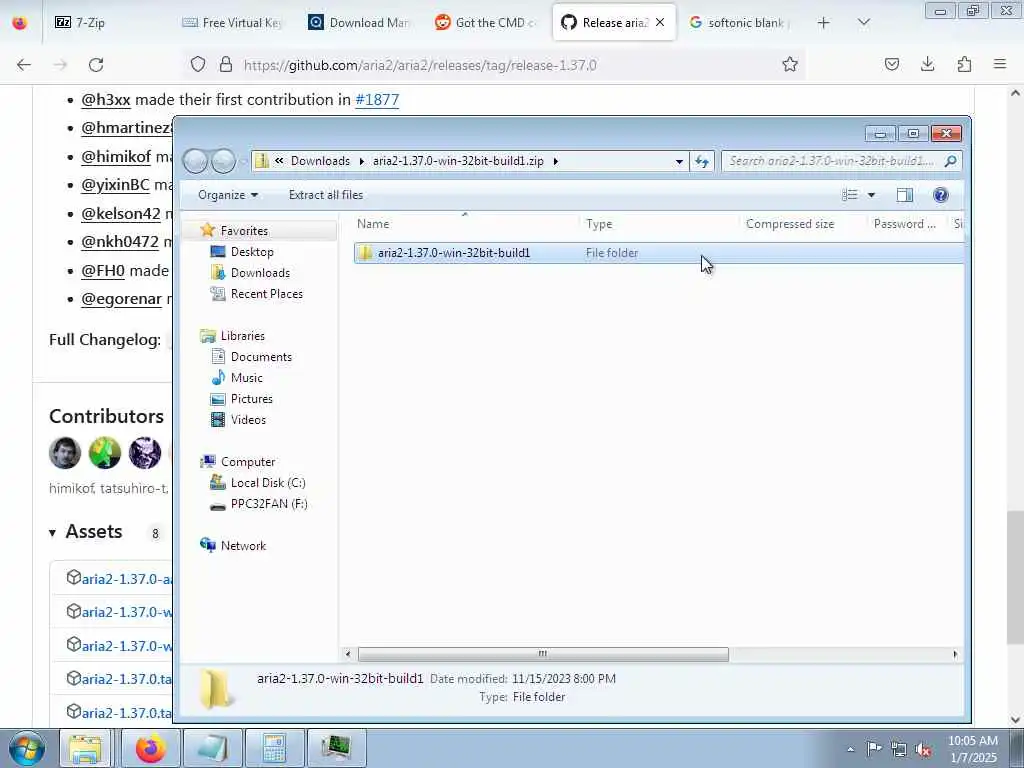This screenshot has height=768, width=1024.
Task: Select Downloads in navigation pane
Action: [x=260, y=272]
